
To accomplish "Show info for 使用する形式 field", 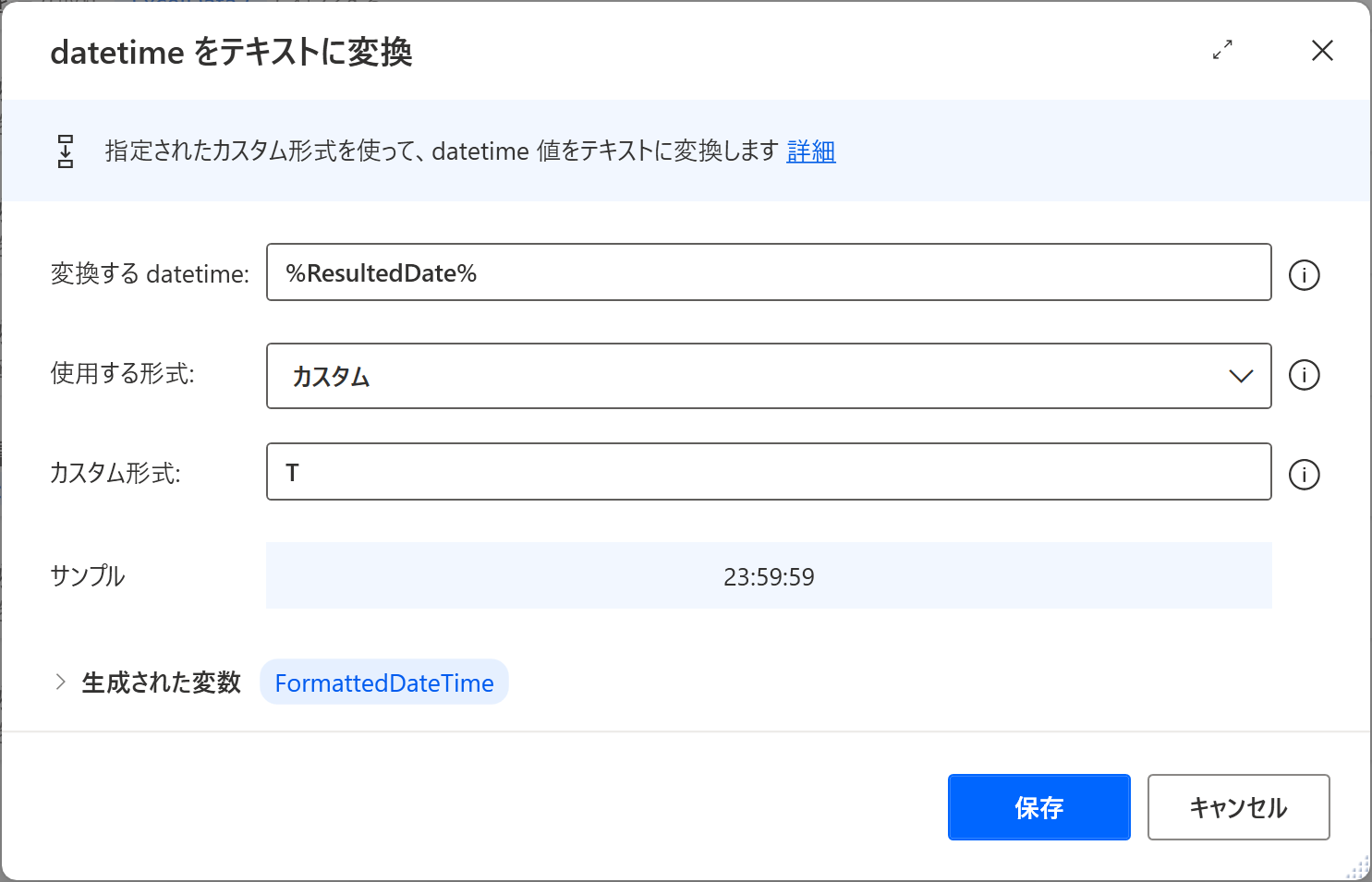I will click(1304, 374).
